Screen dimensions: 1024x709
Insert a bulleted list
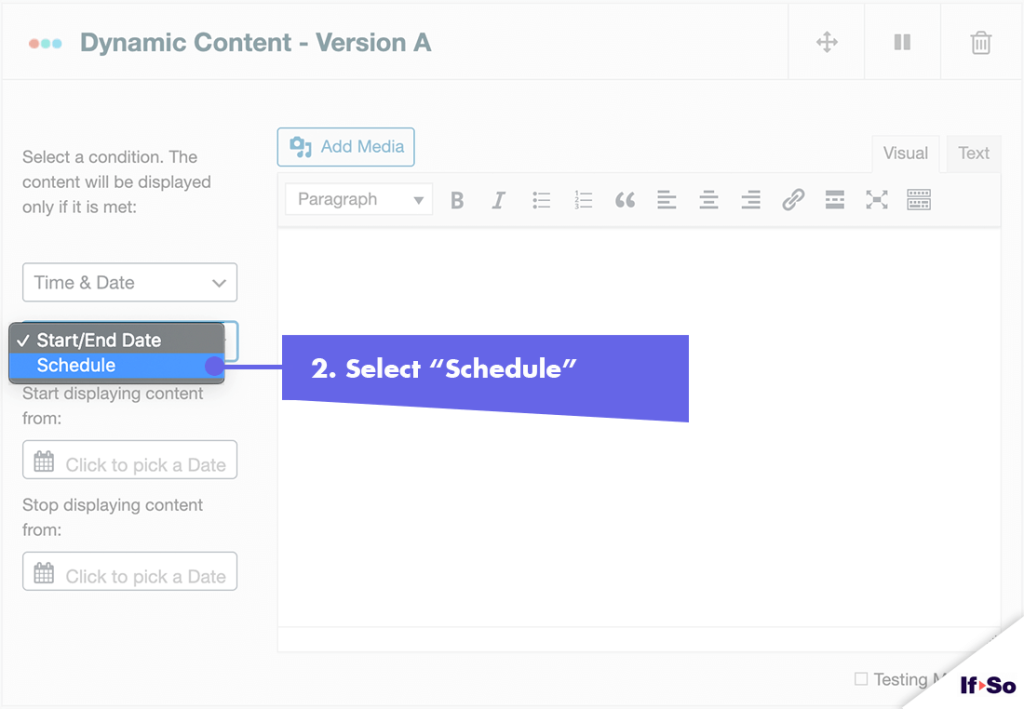point(541,200)
